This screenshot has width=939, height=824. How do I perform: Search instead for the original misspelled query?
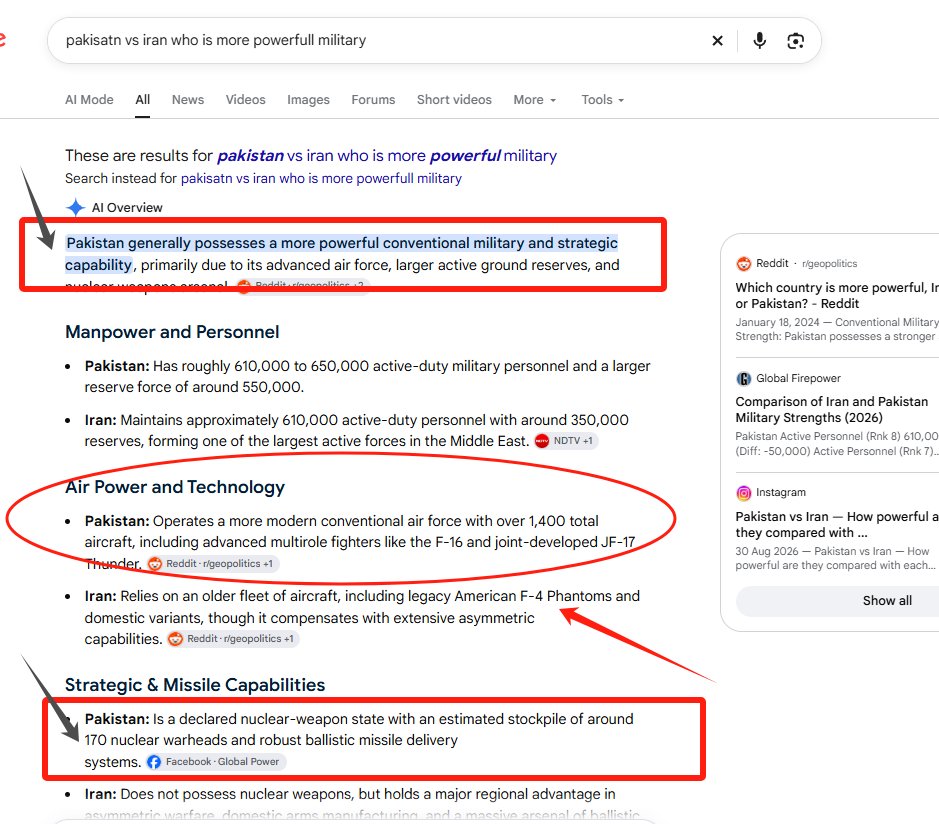pos(321,178)
